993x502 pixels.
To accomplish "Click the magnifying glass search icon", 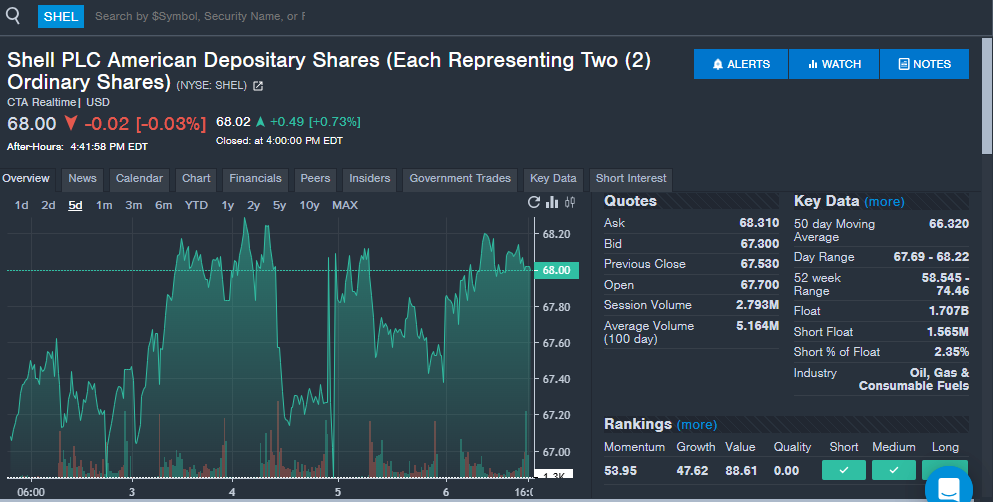I will coord(13,15).
